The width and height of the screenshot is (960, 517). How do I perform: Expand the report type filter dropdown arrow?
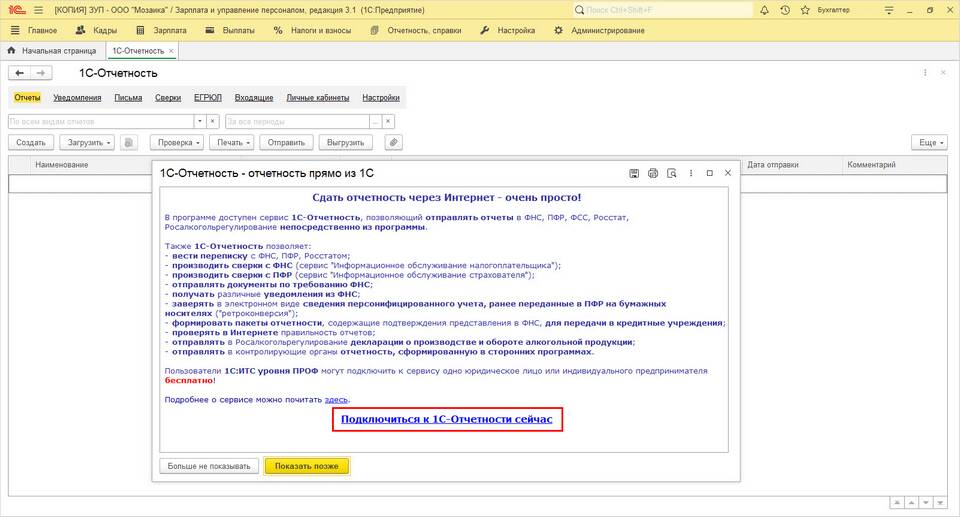coord(200,121)
